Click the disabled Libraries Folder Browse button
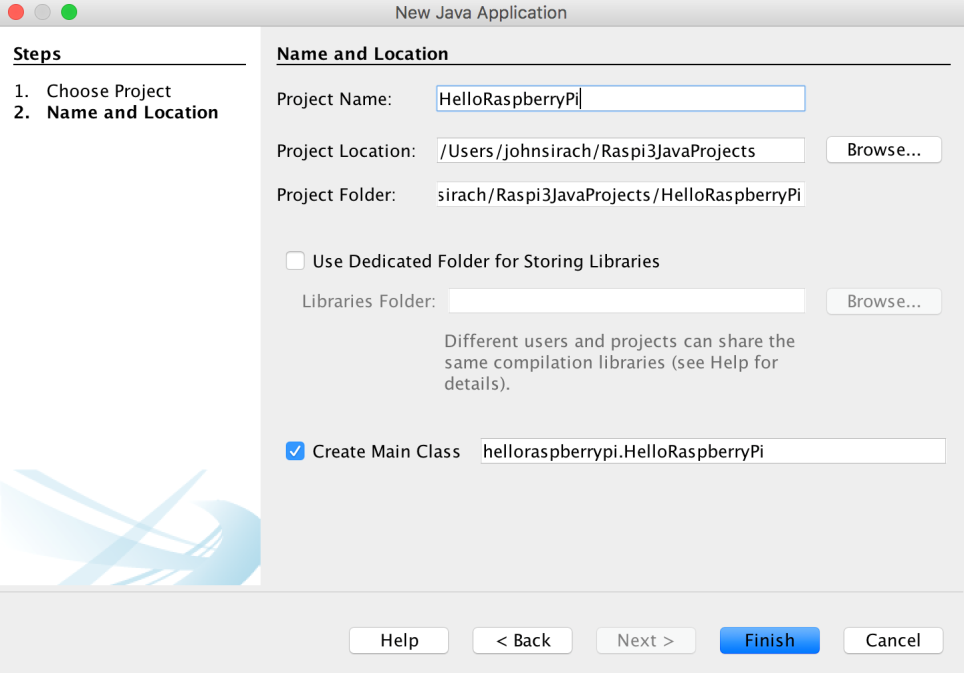 (883, 301)
